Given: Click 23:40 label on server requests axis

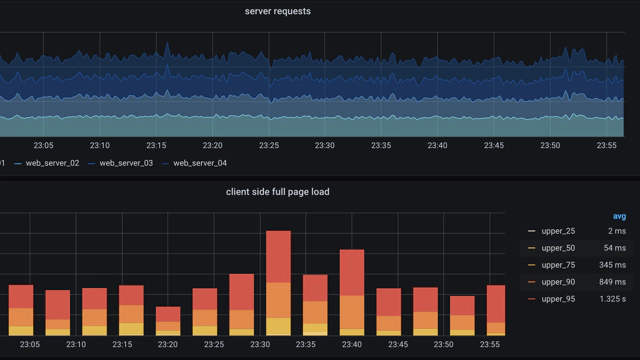Looking at the screenshot, I should 437,145.
